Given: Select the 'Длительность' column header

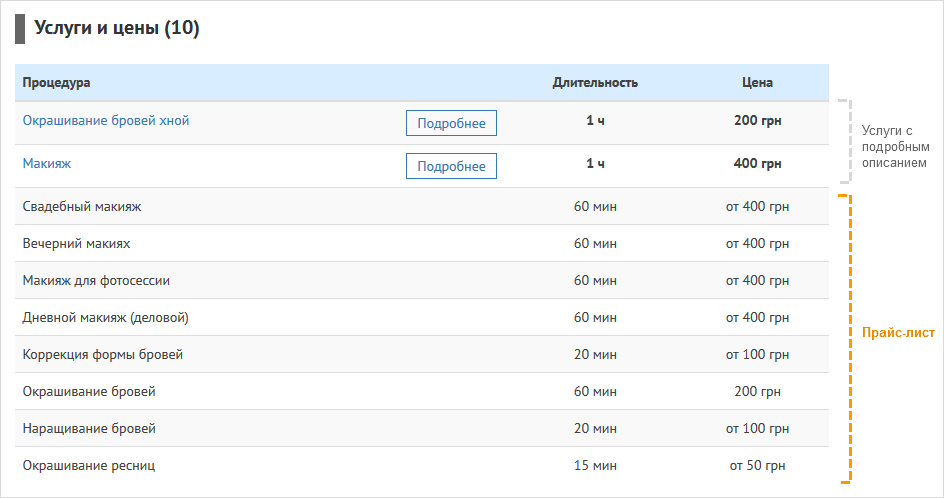Looking at the screenshot, I should [595, 82].
